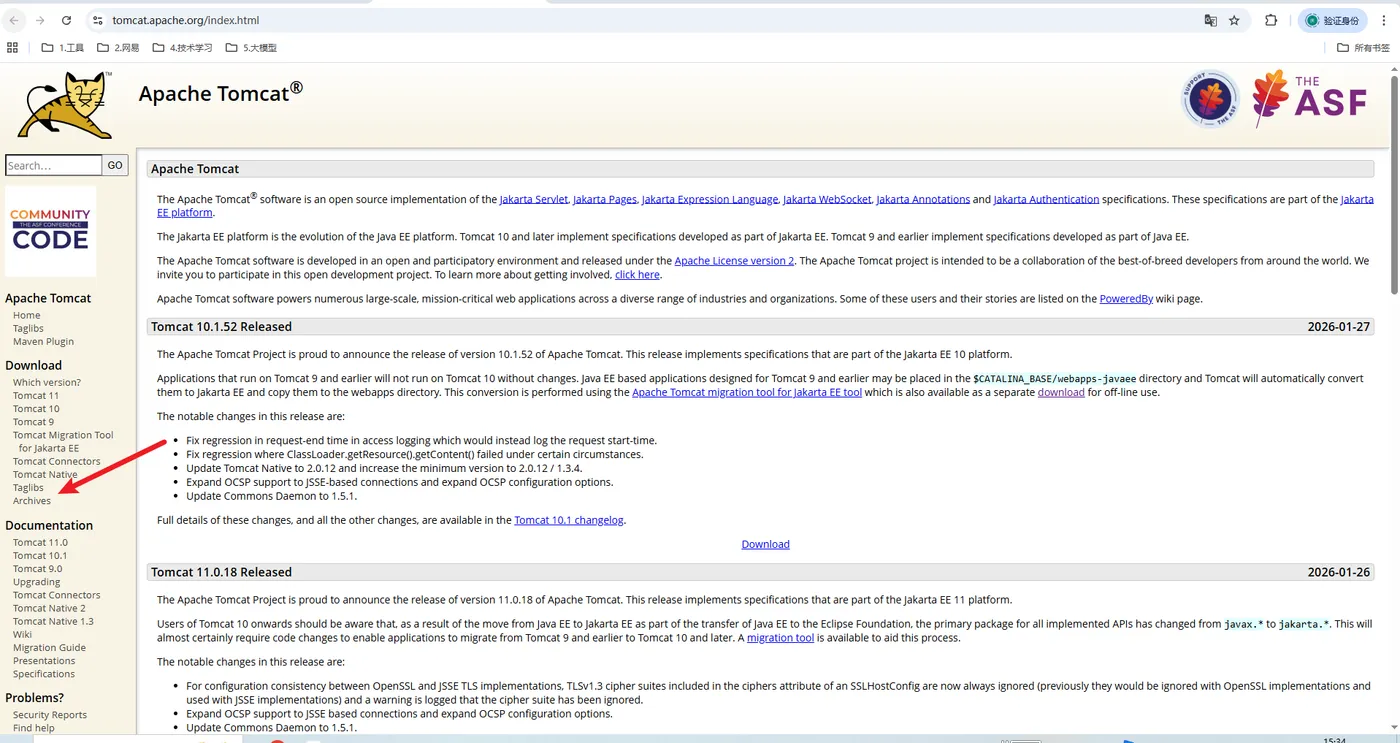Screen dimensions: 1400x743
Task: Open the PoweredBy wiki link
Action: pyautogui.click(x=1126, y=298)
